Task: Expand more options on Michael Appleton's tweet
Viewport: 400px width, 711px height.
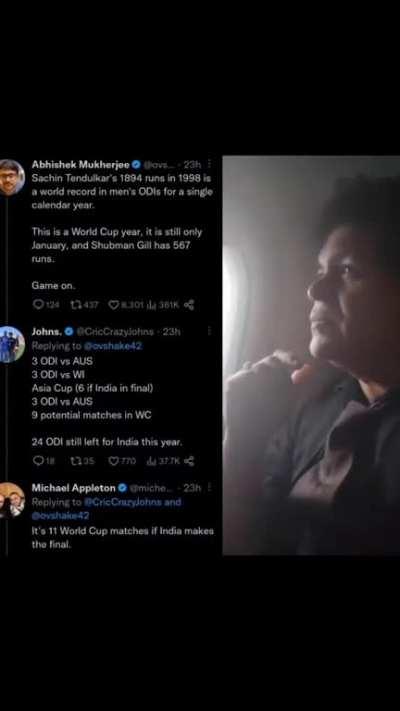Action: 210,488
